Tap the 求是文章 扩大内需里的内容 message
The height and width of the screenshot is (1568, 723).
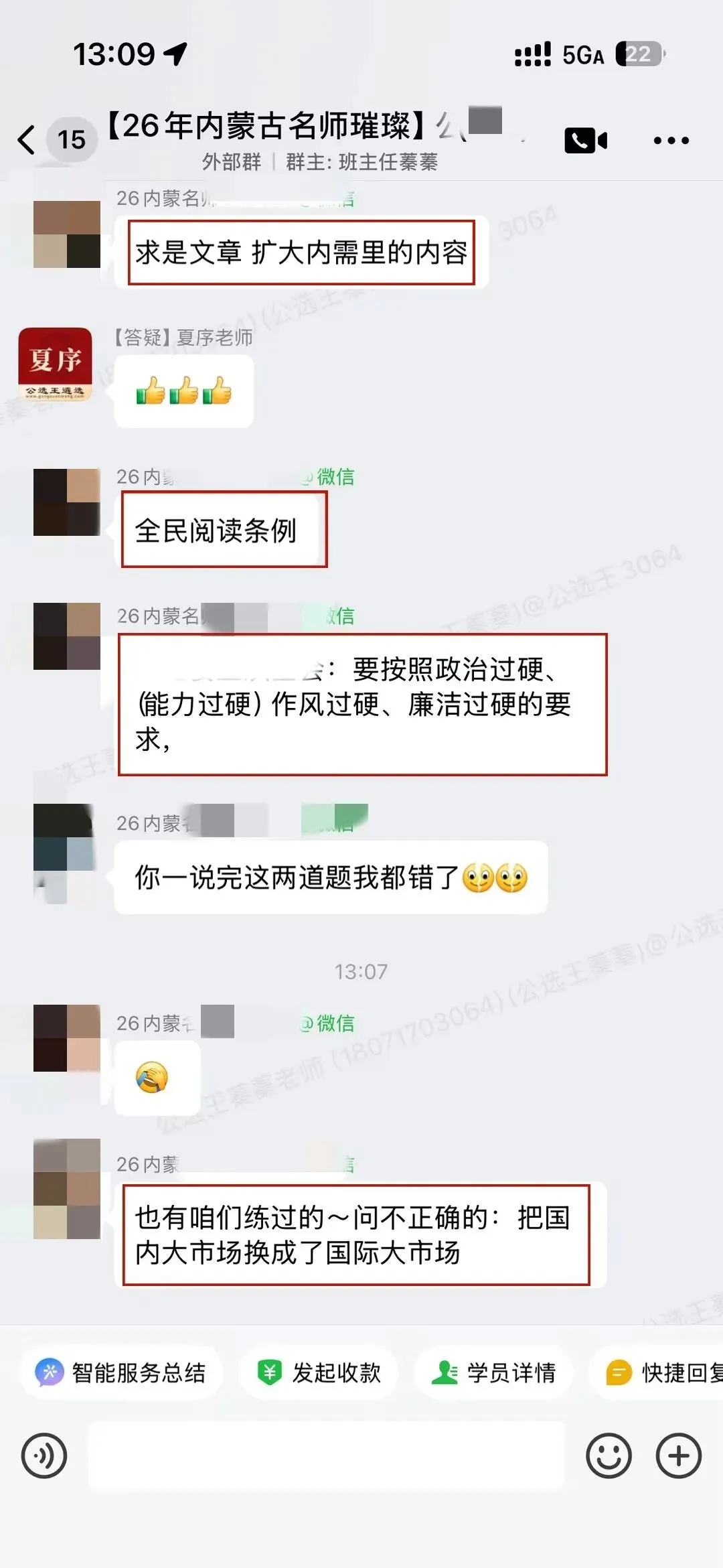(301, 253)
